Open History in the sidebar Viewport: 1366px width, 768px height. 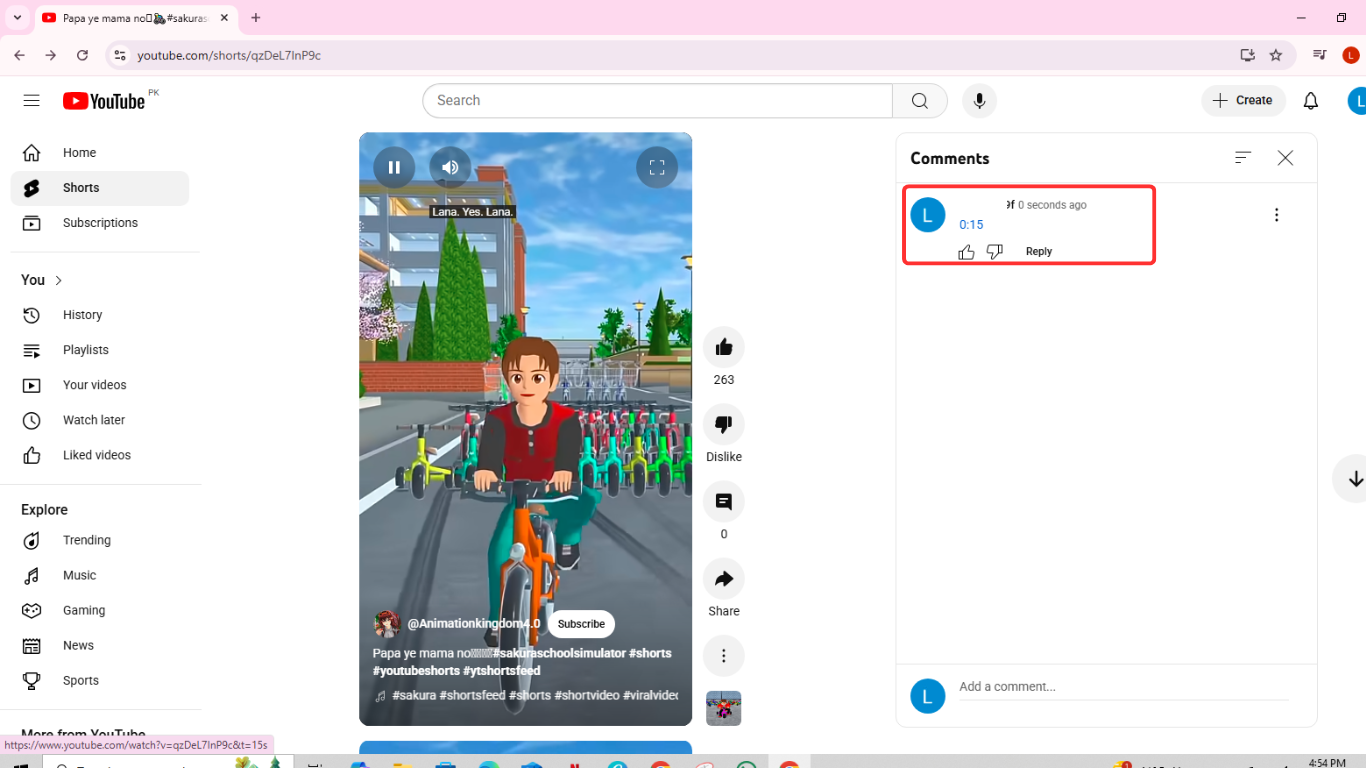point(100,315)
